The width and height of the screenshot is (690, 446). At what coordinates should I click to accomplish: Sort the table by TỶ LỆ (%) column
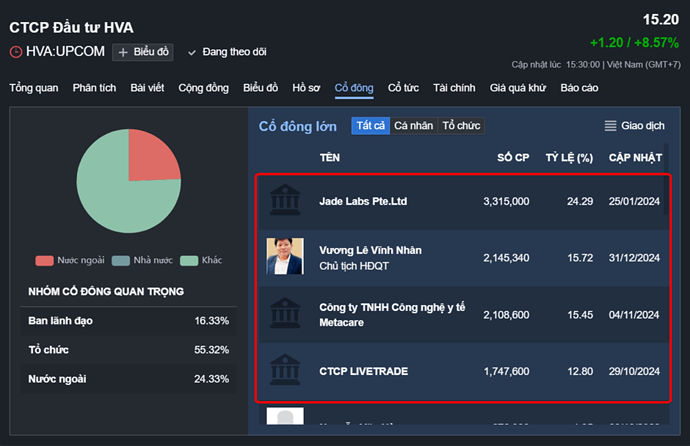coord(569,158)
